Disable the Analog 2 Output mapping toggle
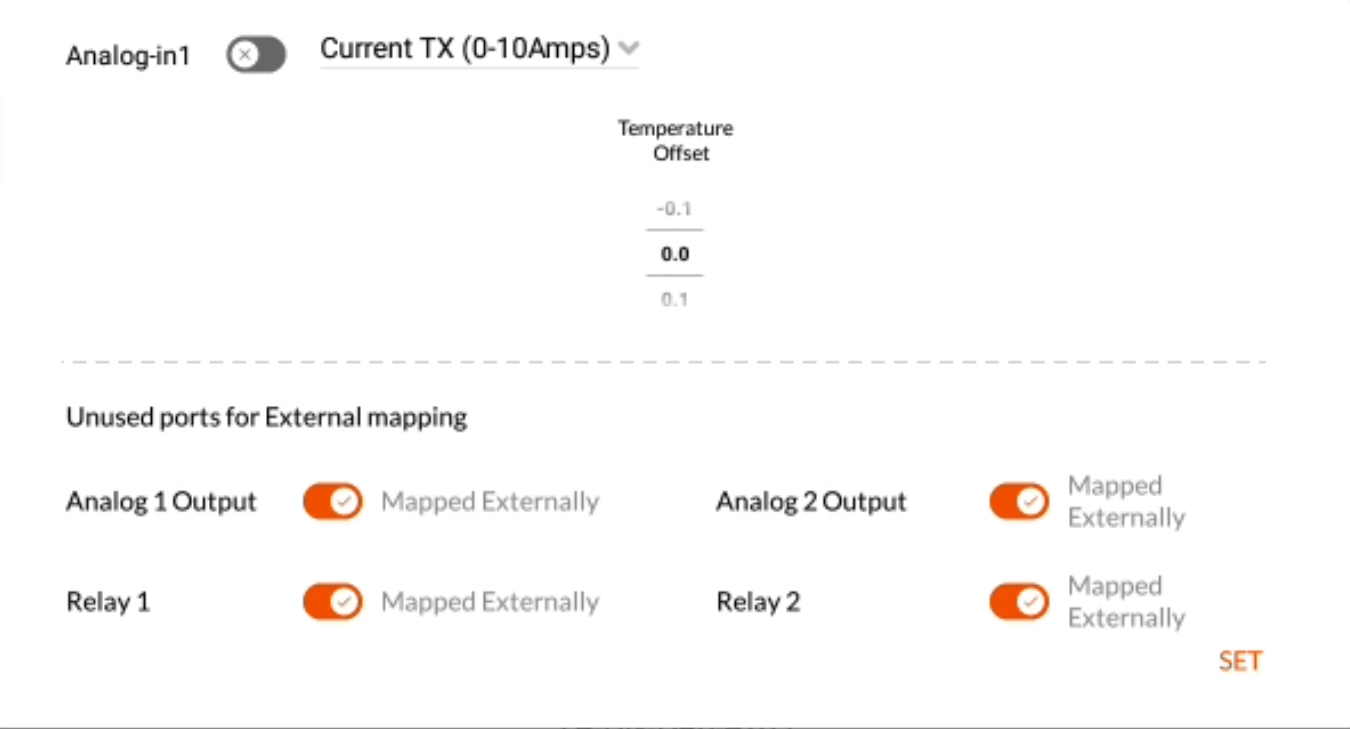1350x729 pixels. pos(1019,501)
